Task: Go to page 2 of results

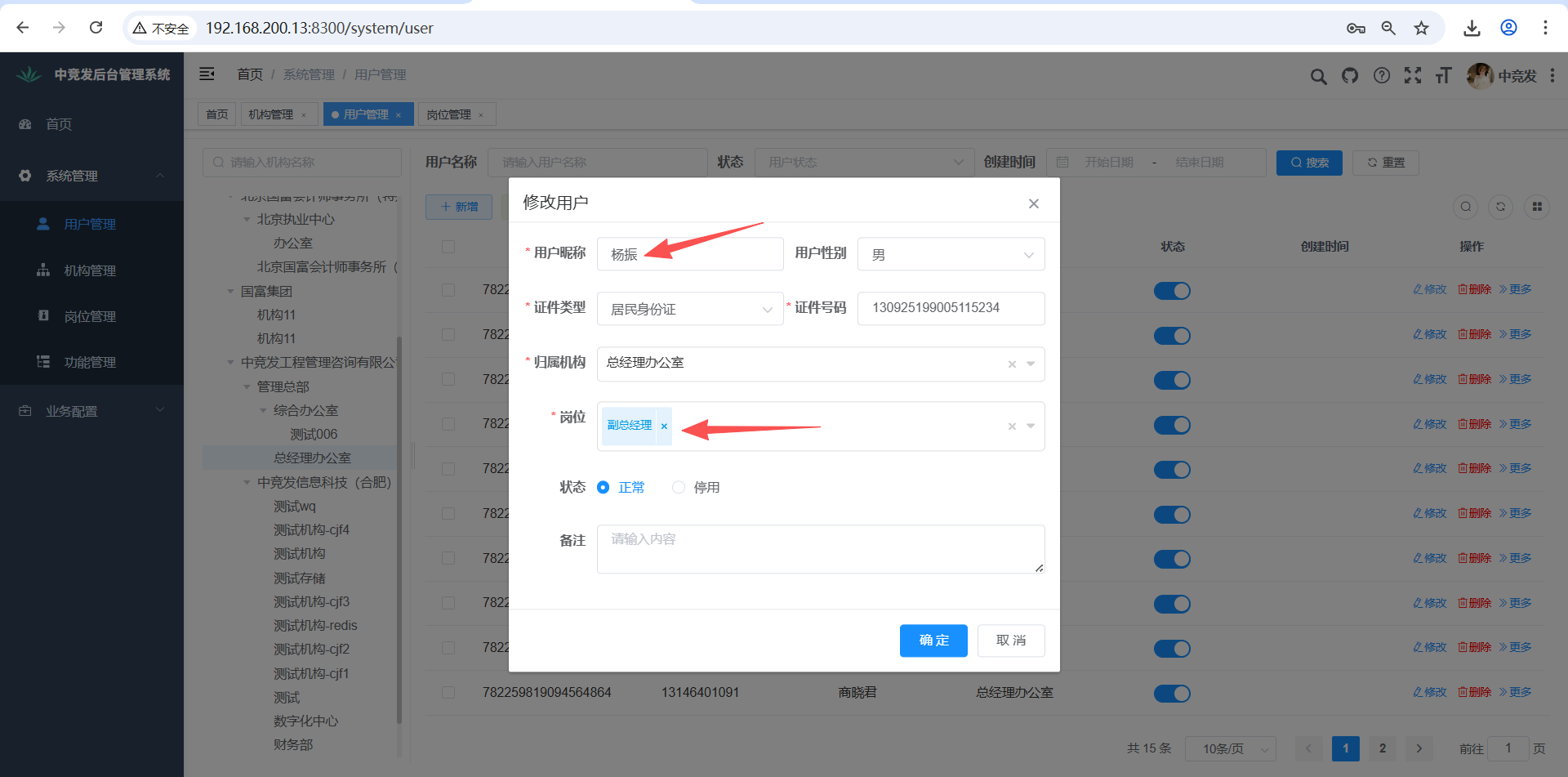Action: [x=1382, y=748]
